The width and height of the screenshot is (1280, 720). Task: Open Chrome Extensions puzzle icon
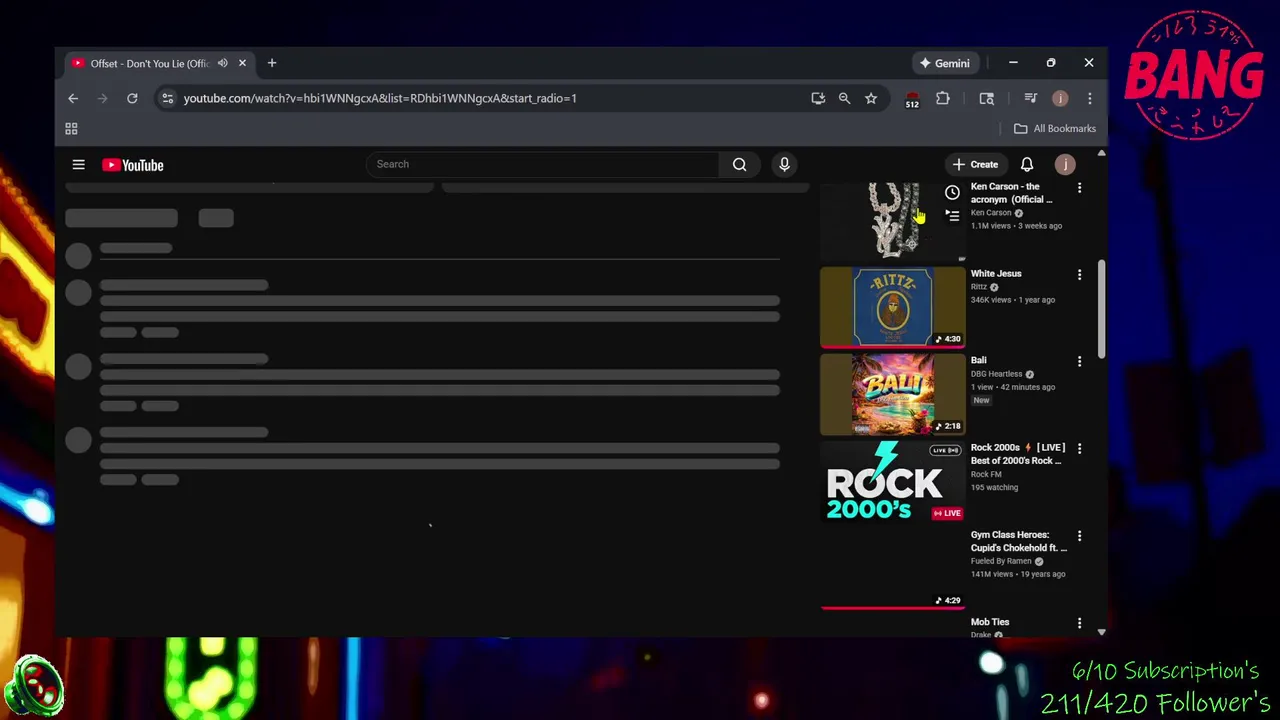[943, 98]
